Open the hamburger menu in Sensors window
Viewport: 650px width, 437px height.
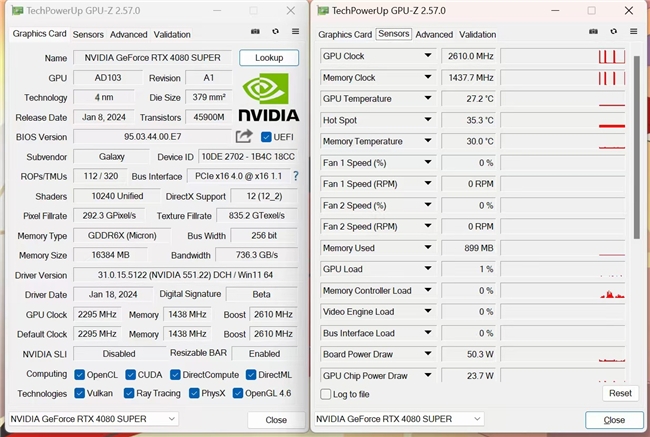(x=633, y=32)
